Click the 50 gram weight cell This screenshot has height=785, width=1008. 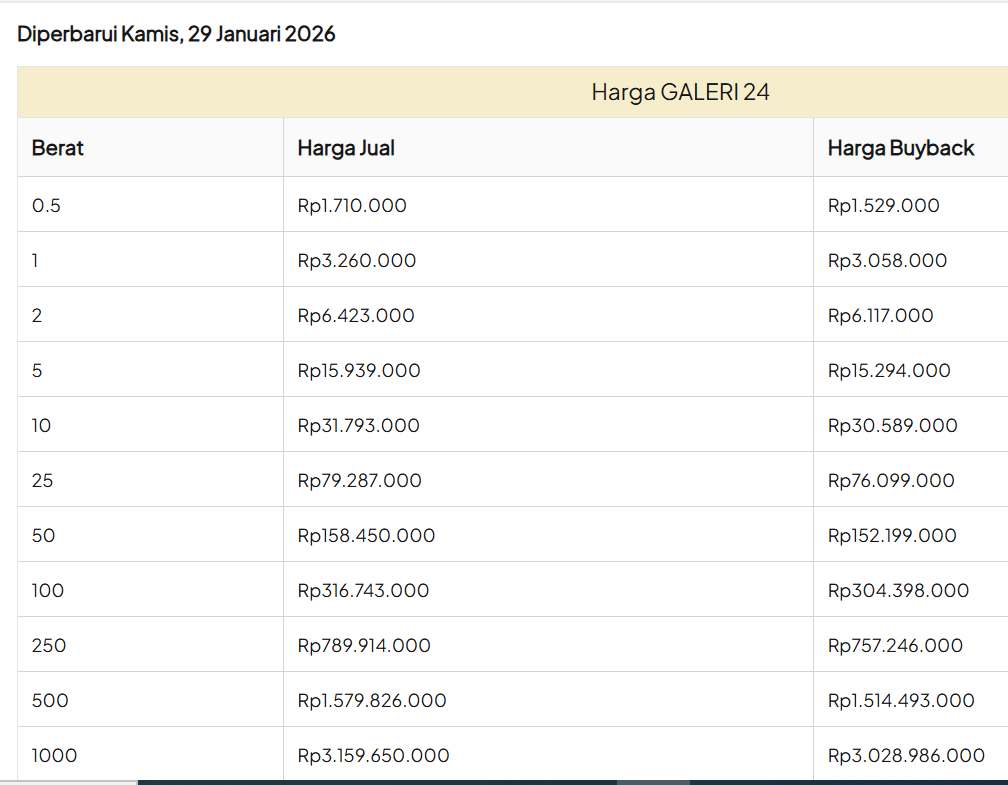pos(43,535)
